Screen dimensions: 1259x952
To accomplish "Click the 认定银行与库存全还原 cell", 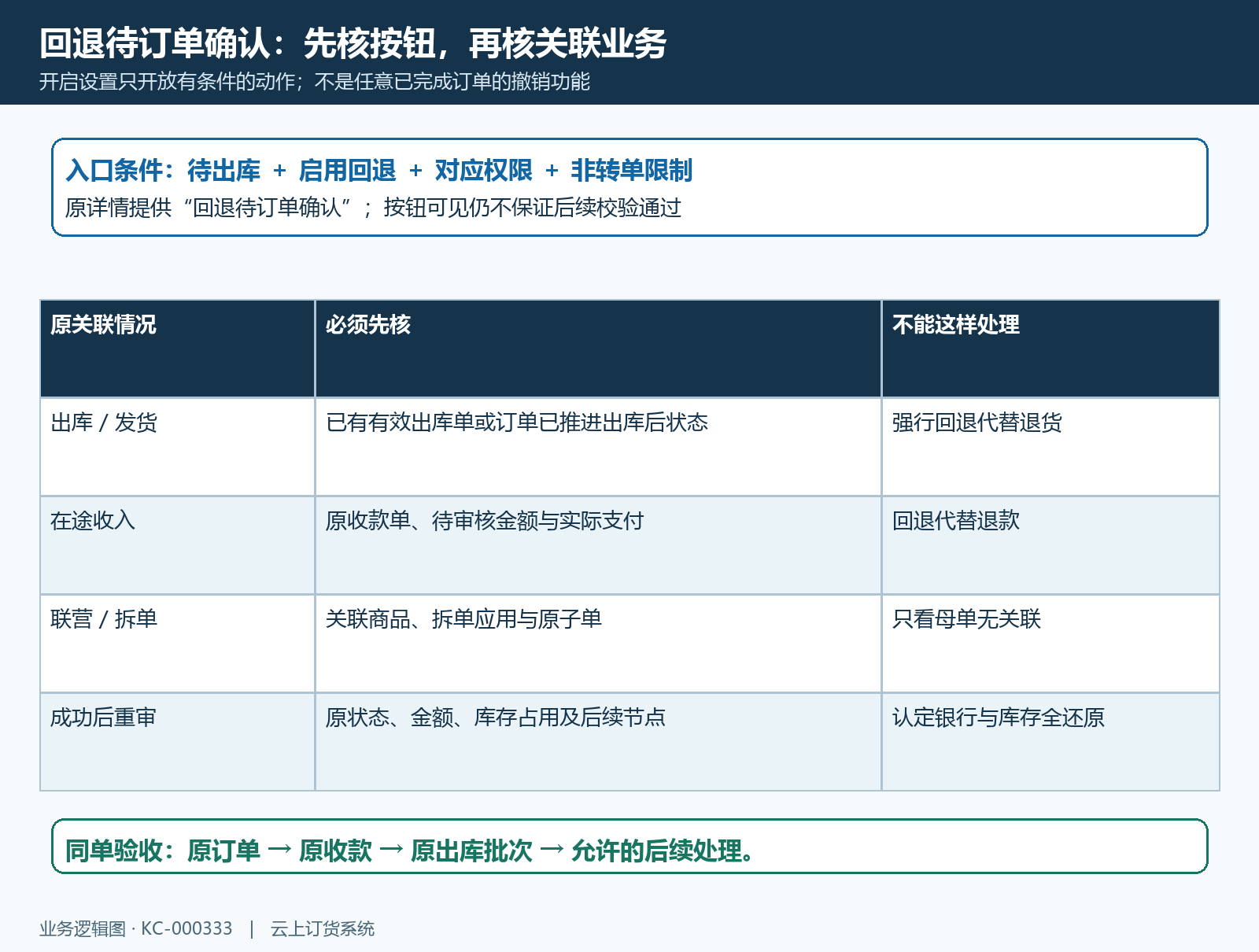I will (1050, 742).
